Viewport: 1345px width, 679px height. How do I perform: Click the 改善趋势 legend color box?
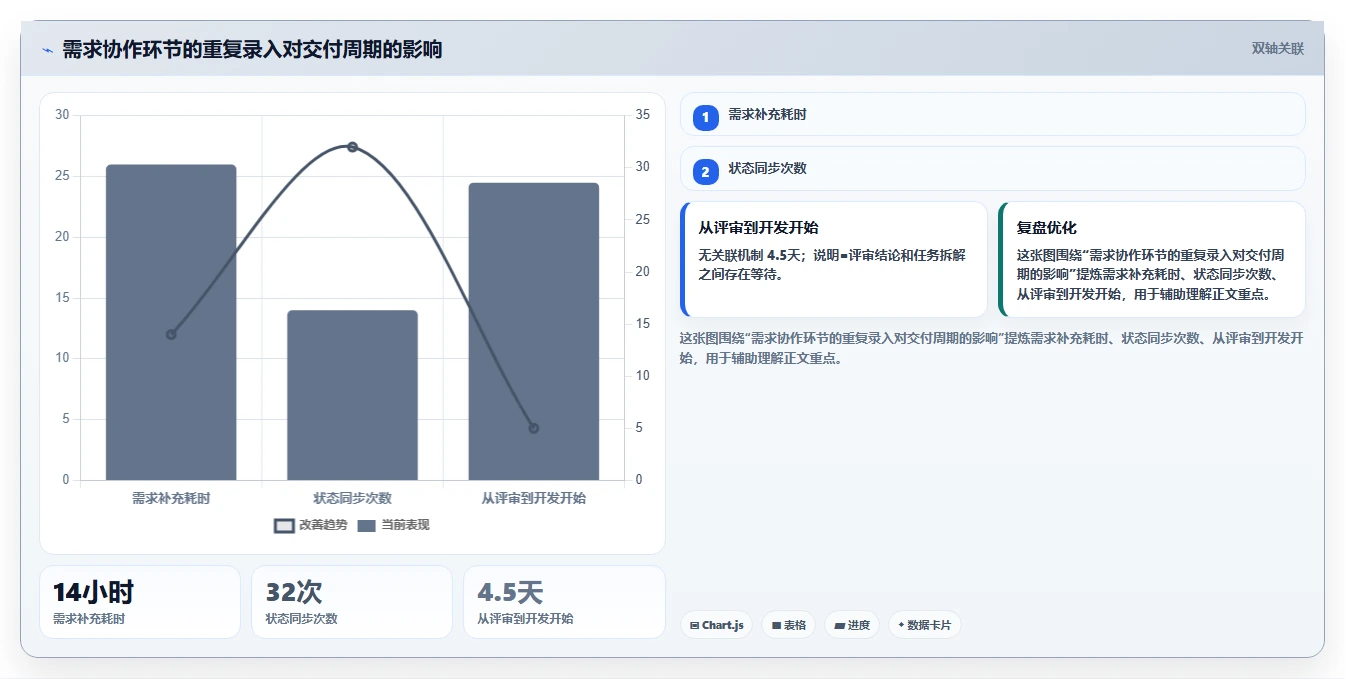(284, 526)
